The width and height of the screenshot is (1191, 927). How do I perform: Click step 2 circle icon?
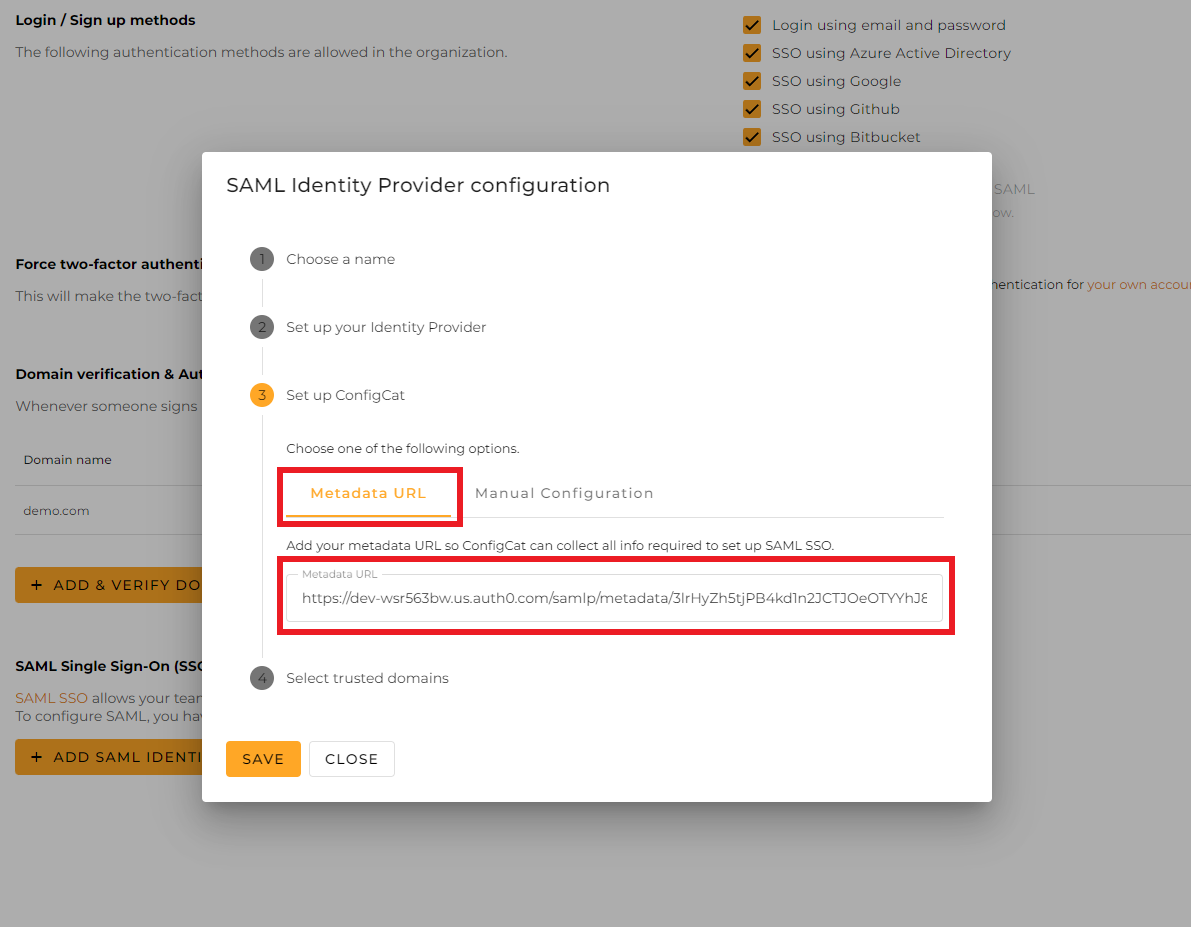261,327
